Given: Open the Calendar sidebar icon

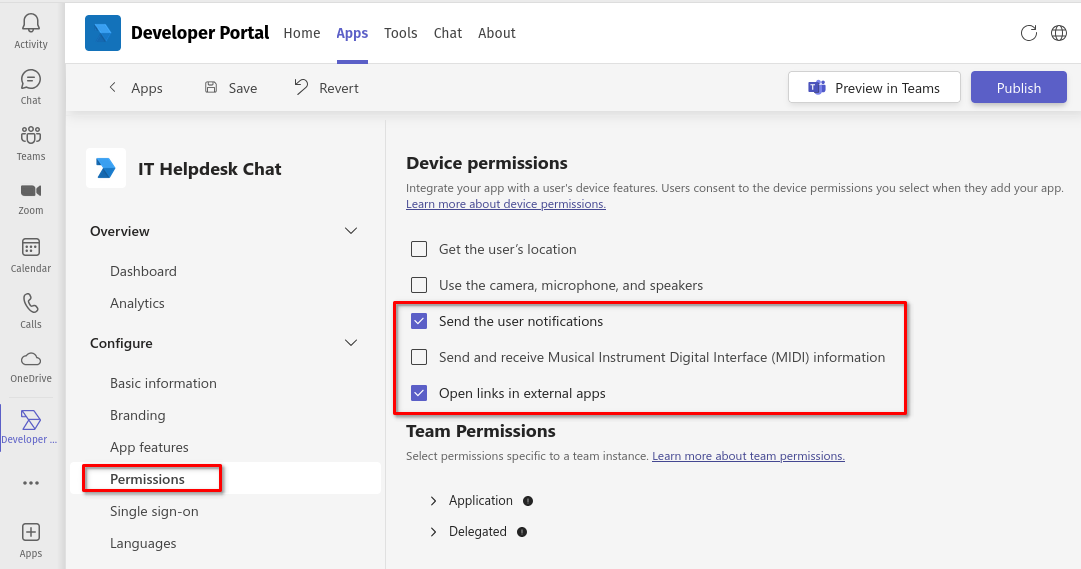Looking at the screenshot, I should click(31, 248).
